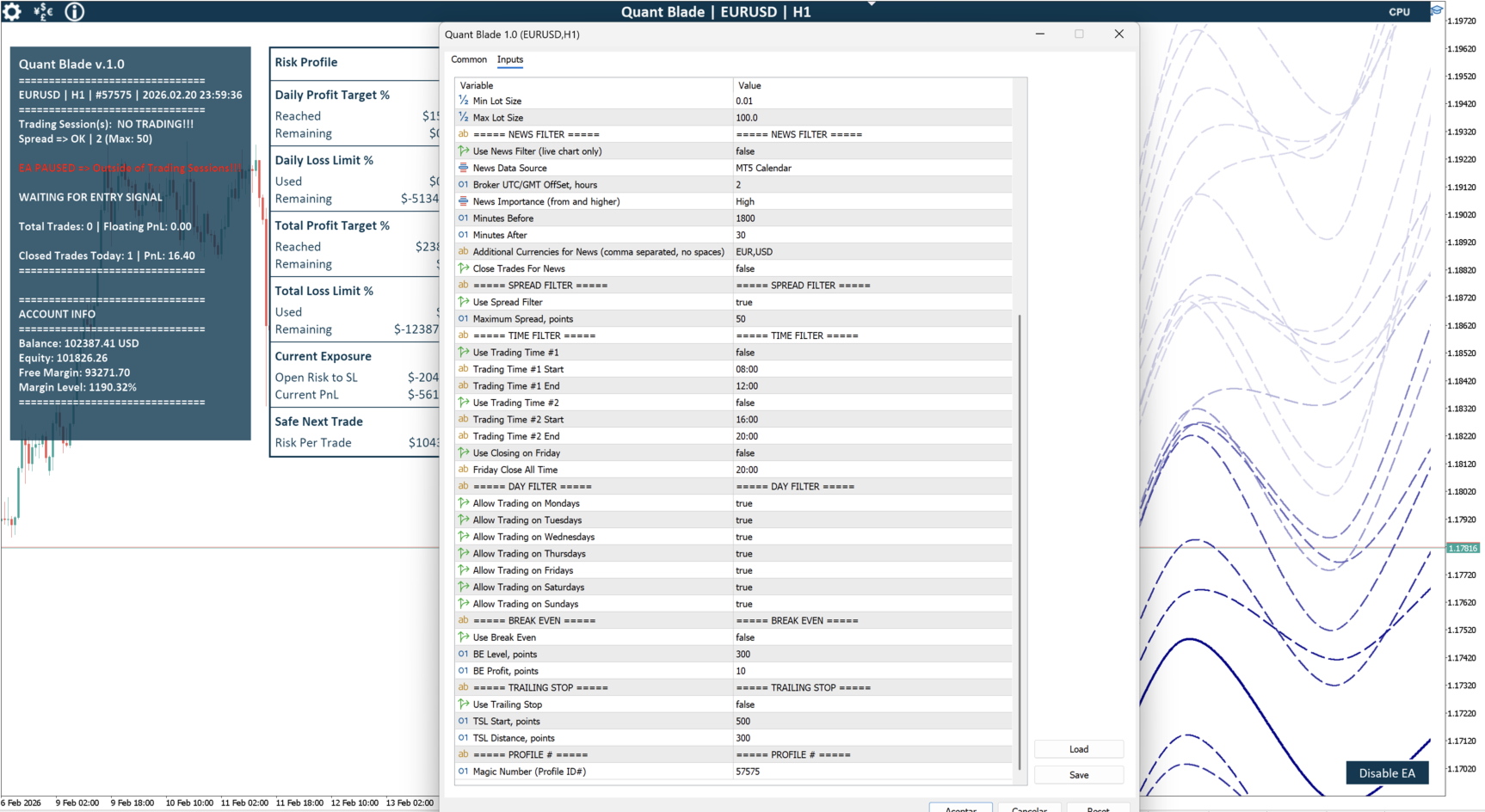Image resolution: width=1485 pixels, height=812 pixels.
Task: Click the Save button
Action: click(1079, 775)
